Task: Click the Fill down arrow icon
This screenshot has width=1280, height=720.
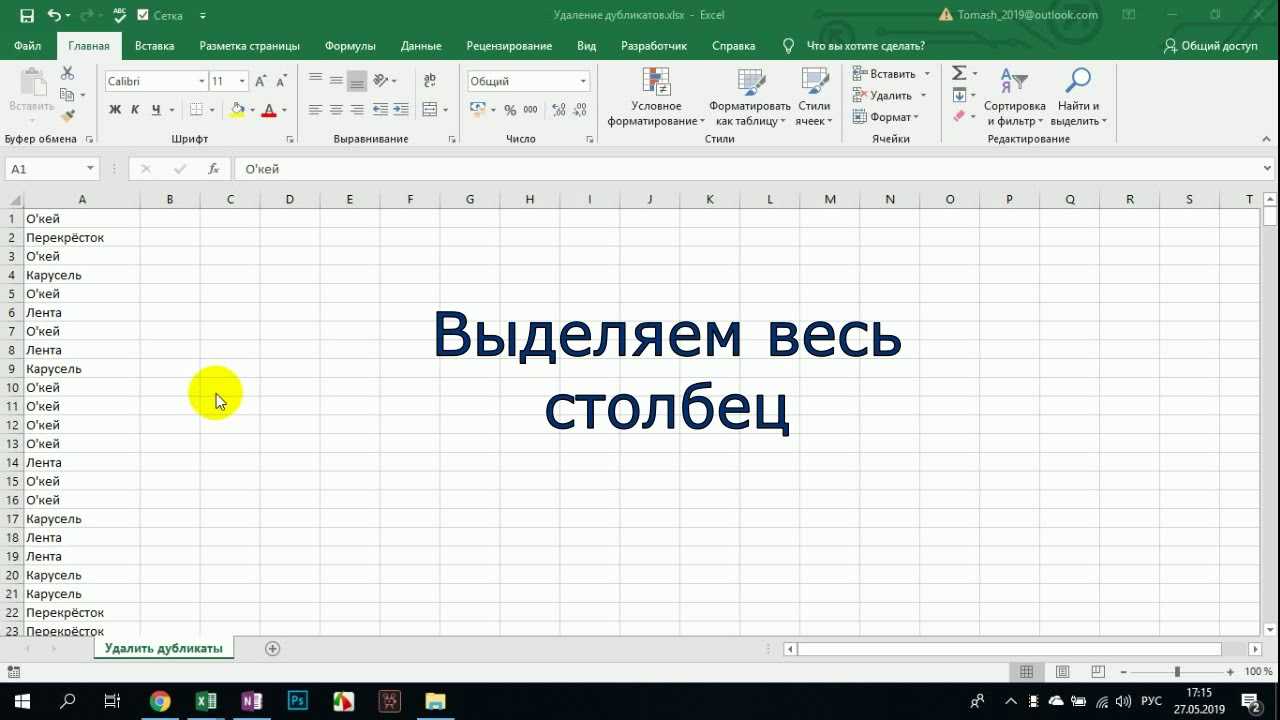Action: point(959,95)
